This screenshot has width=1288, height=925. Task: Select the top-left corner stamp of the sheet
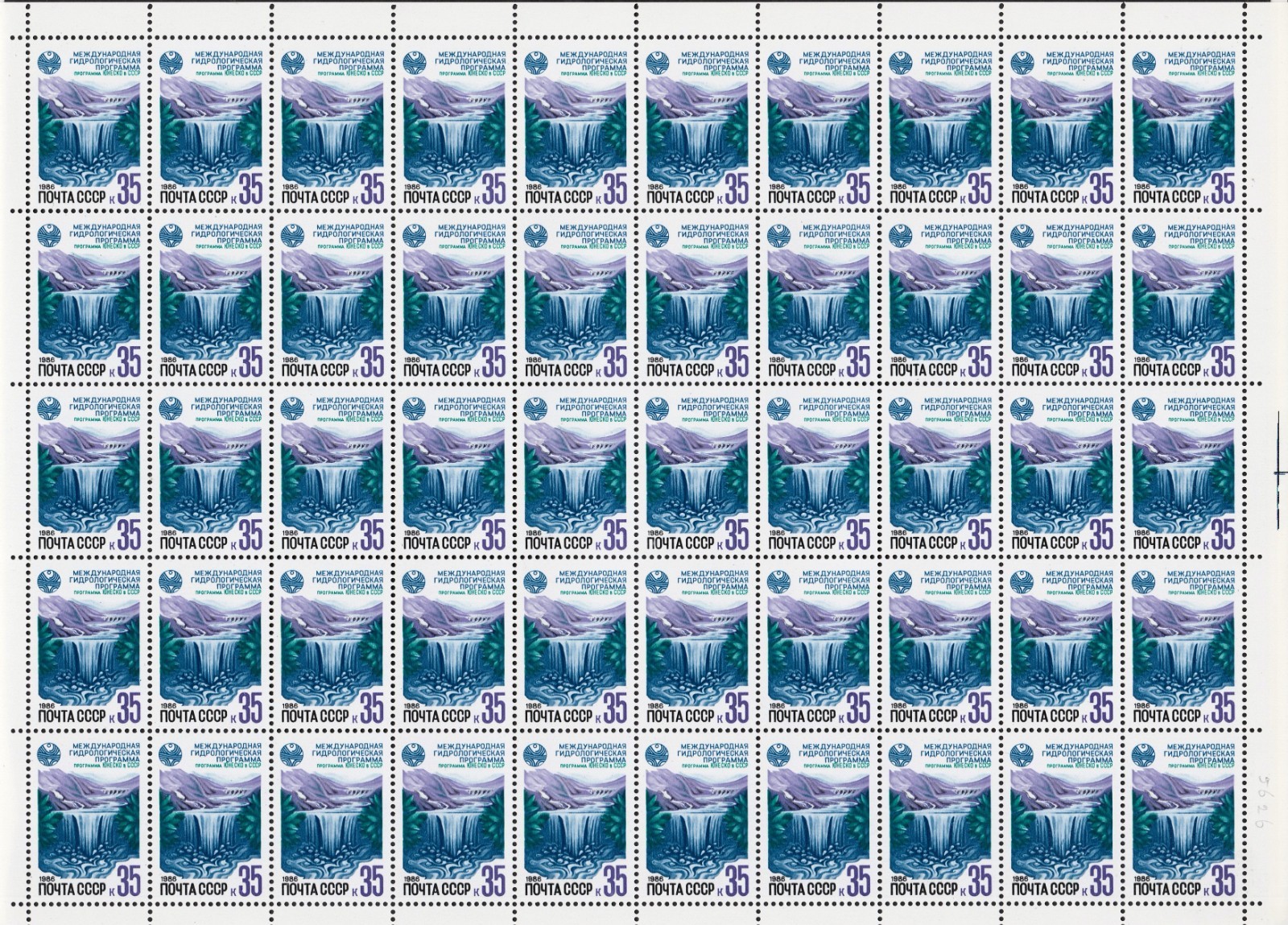pyautogui.click(x=90, y=126)
